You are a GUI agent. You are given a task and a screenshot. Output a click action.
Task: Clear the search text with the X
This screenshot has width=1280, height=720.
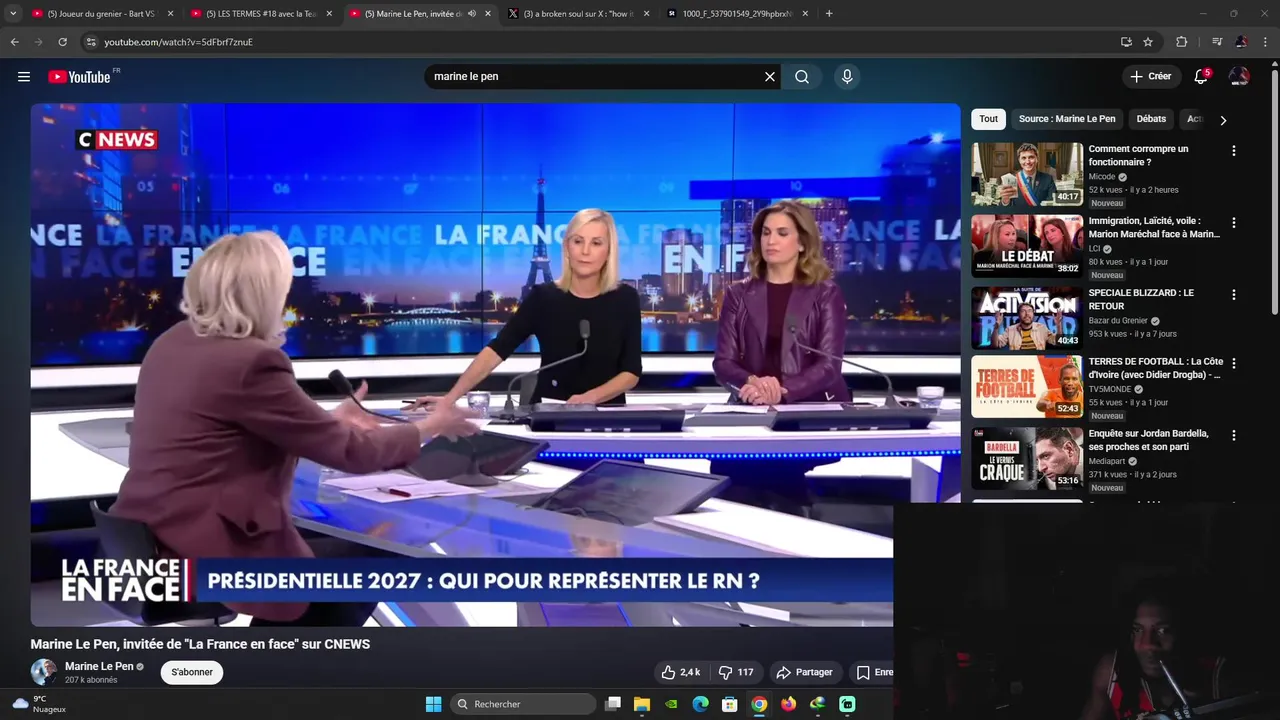(770, 77)
